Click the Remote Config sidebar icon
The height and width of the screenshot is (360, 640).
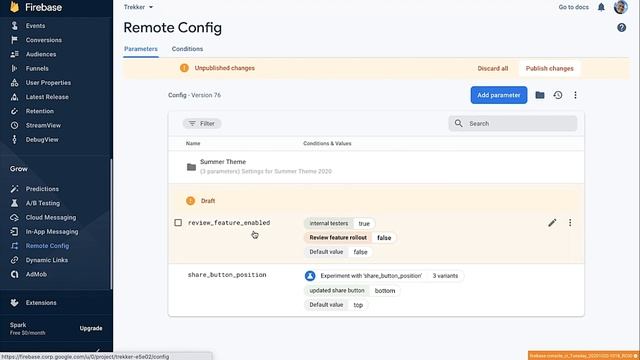(x=14, y=246)
